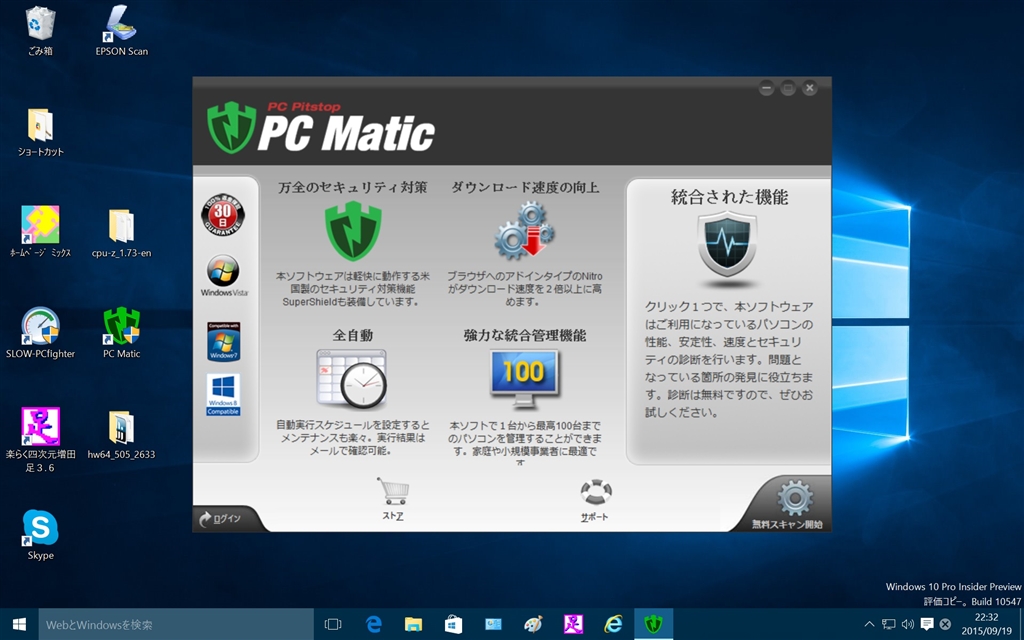Open the Windows Store from the taskbar
This screenshot has width=1024, height=640.
tap(453, 624)
